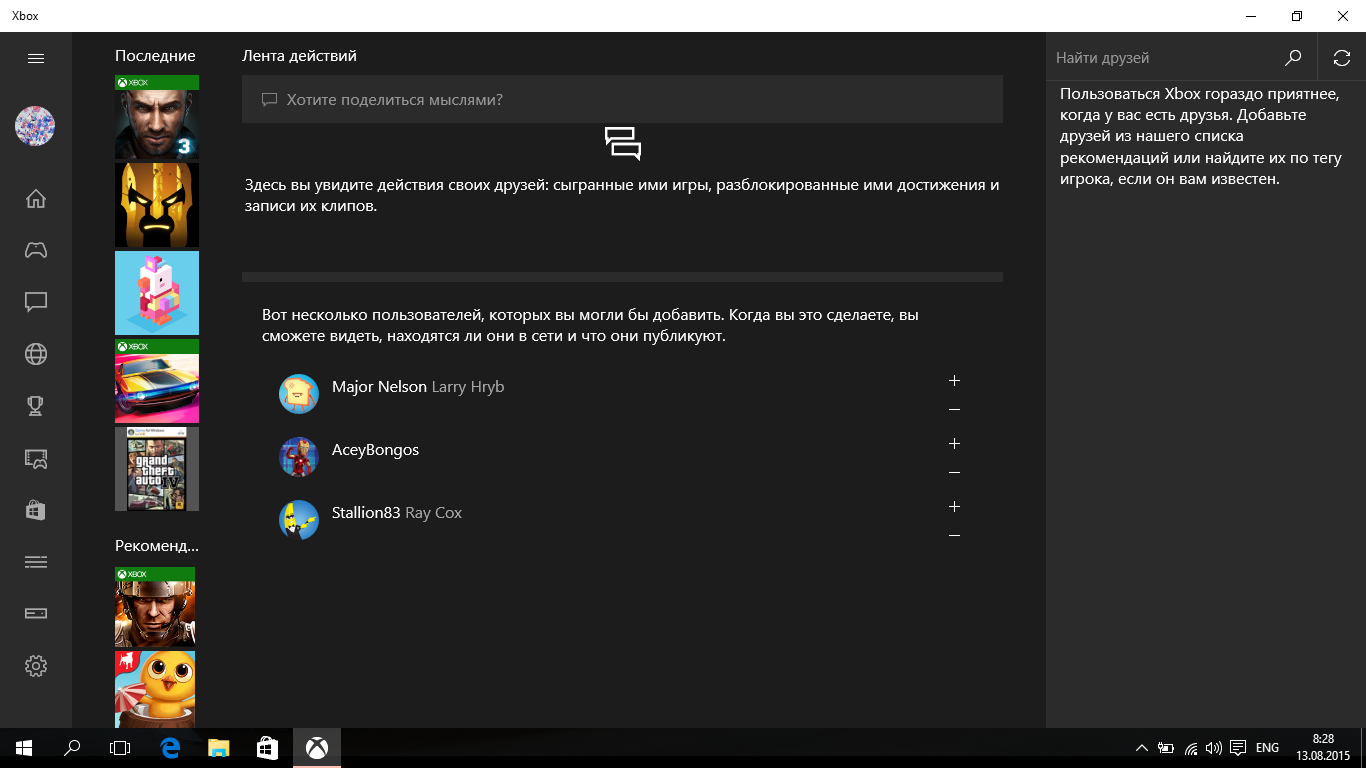The image size is (1366, 768).
Task: Launch Microsoft Edge from taskbar
Action: 170,748
